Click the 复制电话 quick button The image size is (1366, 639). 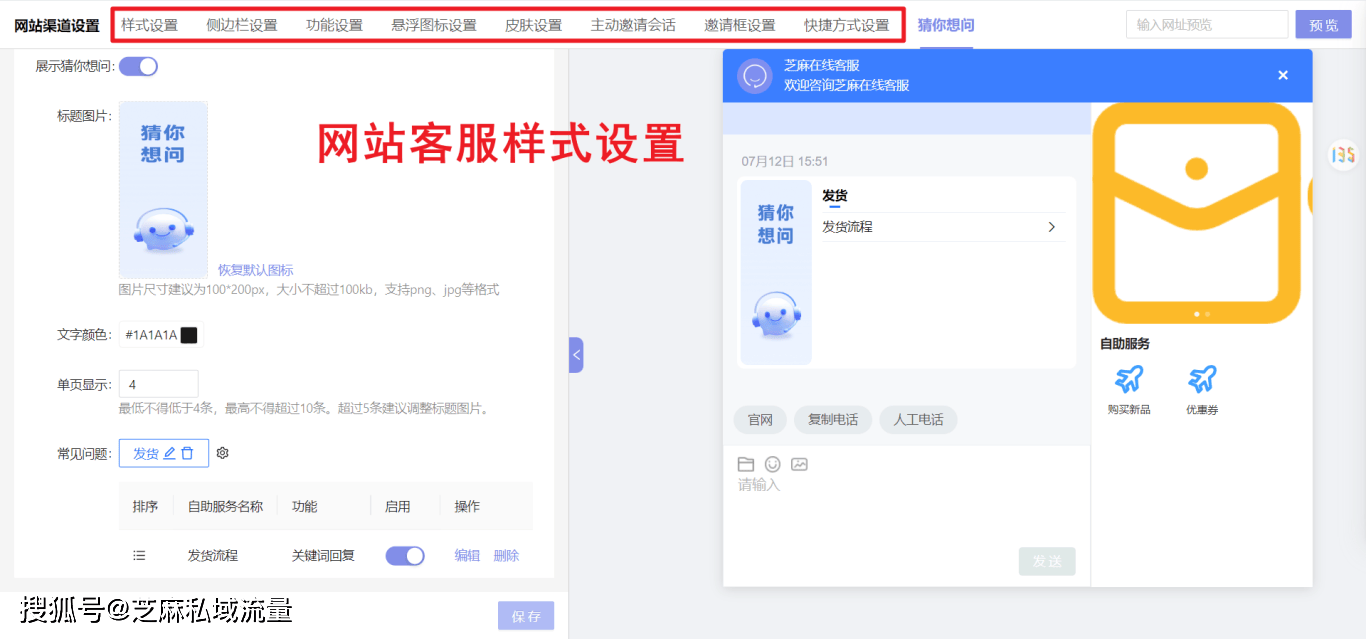(x=833, y=420)
